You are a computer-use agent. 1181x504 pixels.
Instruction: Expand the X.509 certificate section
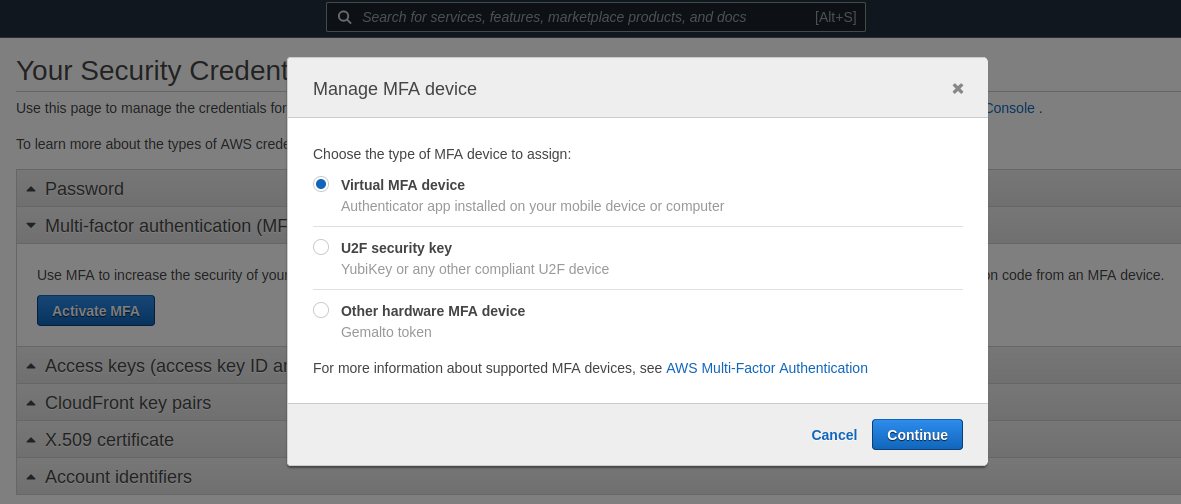click(31, 440)
